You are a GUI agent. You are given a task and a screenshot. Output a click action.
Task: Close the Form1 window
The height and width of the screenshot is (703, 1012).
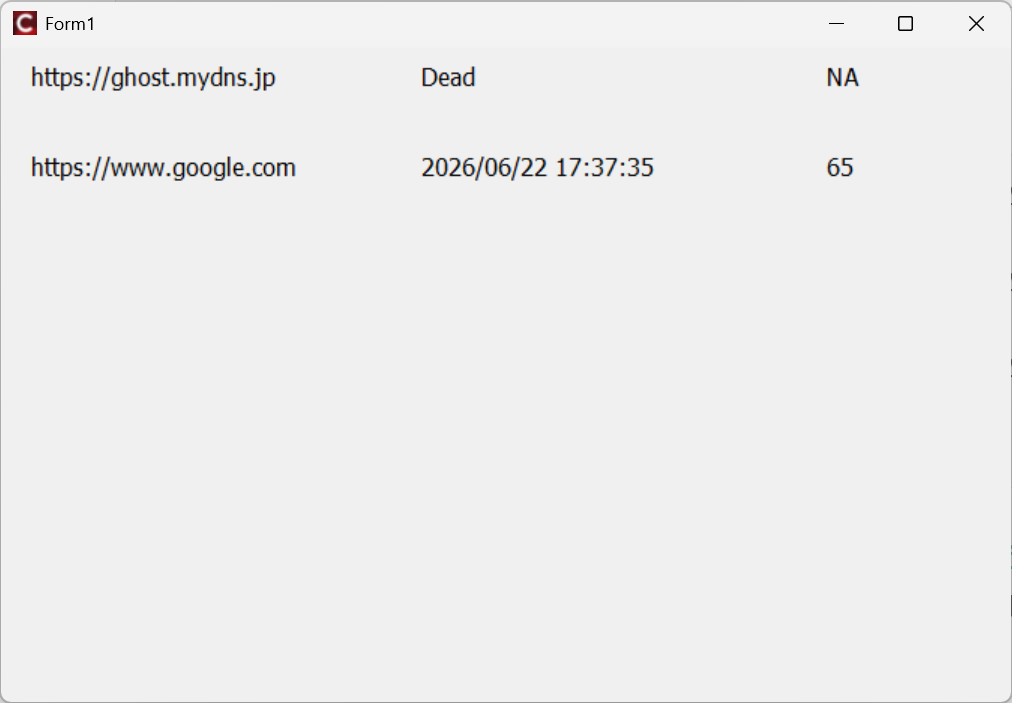pyautogui.click(x=976, y=24)
